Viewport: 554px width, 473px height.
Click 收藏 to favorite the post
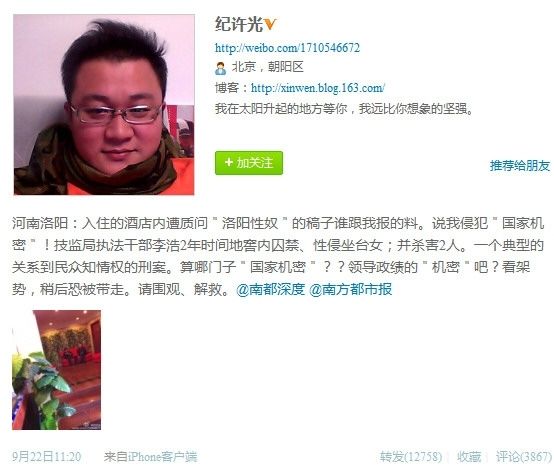click(469, 456)
